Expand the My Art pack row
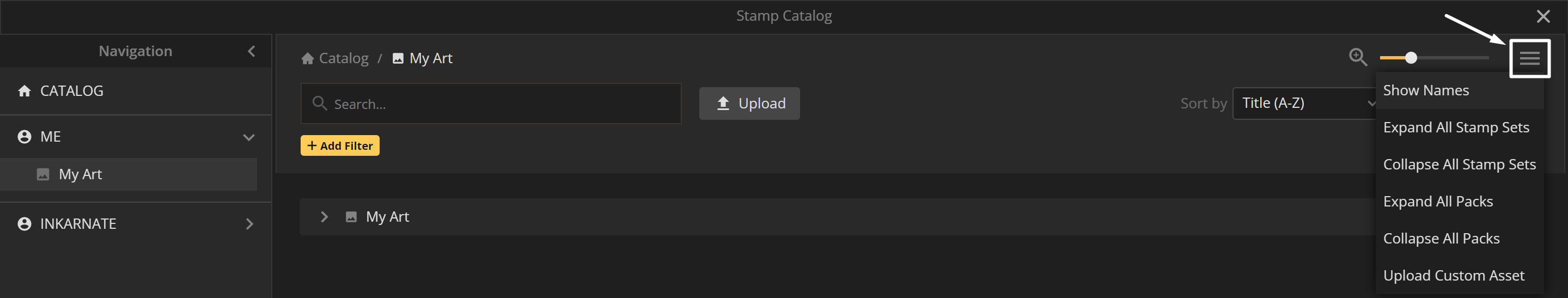This screenshot has width=1568, height=298. coord(324,217)
